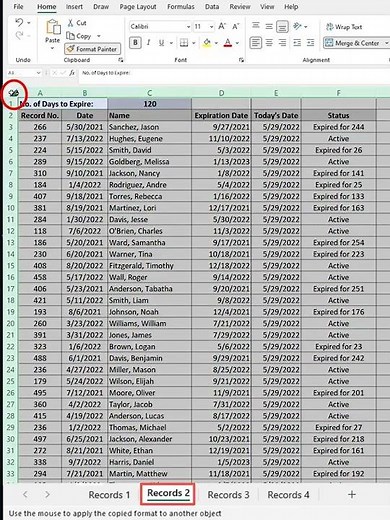Open the Records 1 sheet tab
Viewport: 390px width, 520px height.
point(109,495)
